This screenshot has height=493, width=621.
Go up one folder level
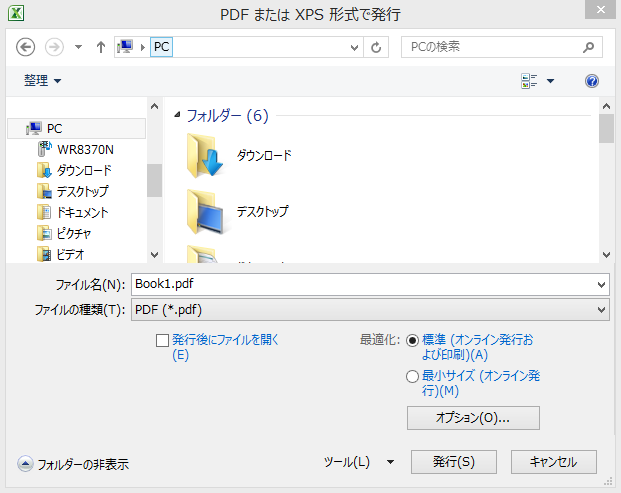coord(101,47)
